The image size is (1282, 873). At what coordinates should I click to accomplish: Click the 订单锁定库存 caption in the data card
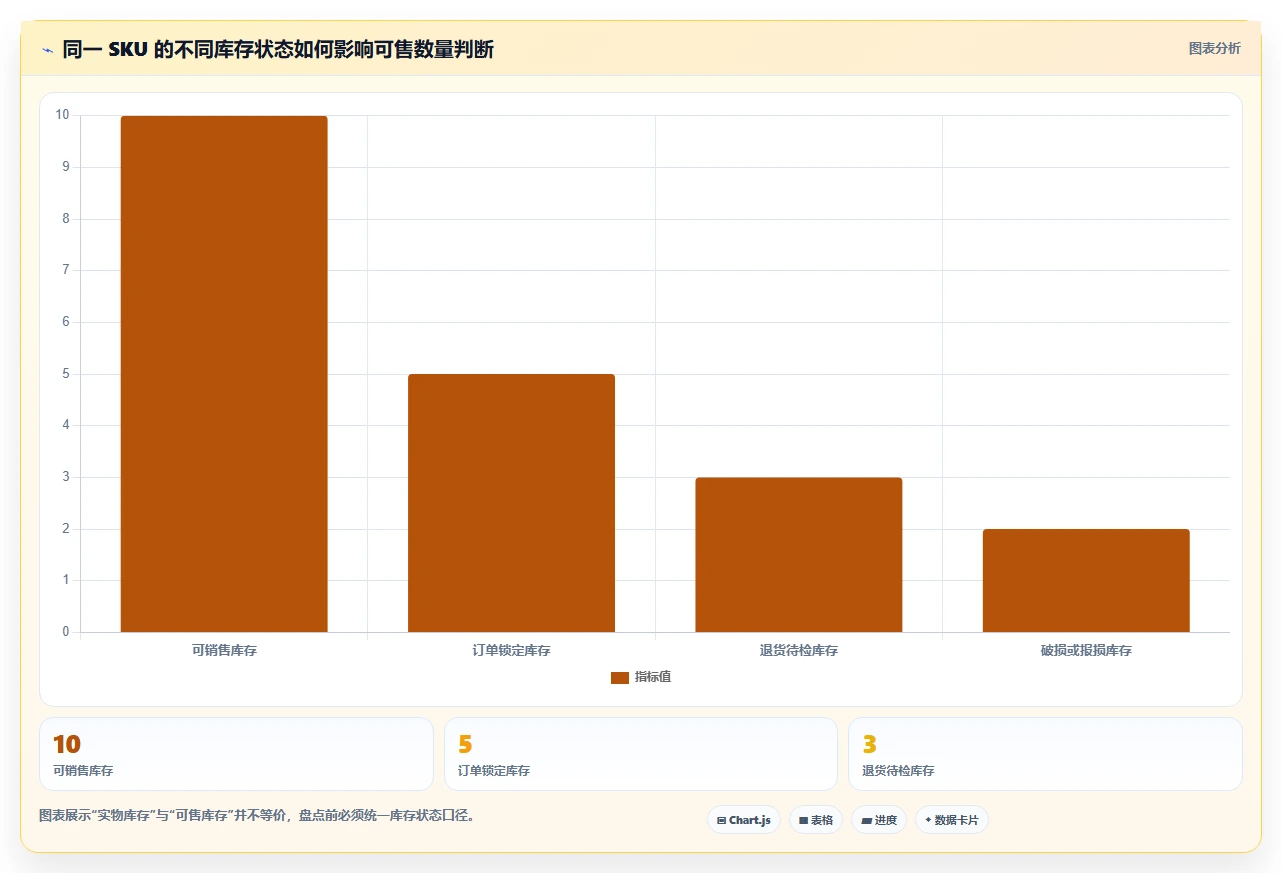pos(494,771)
